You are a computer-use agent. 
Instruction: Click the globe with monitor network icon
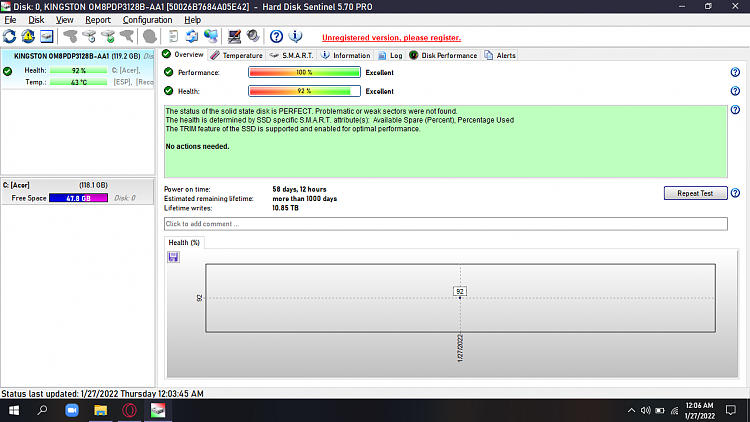click(211, 36)
